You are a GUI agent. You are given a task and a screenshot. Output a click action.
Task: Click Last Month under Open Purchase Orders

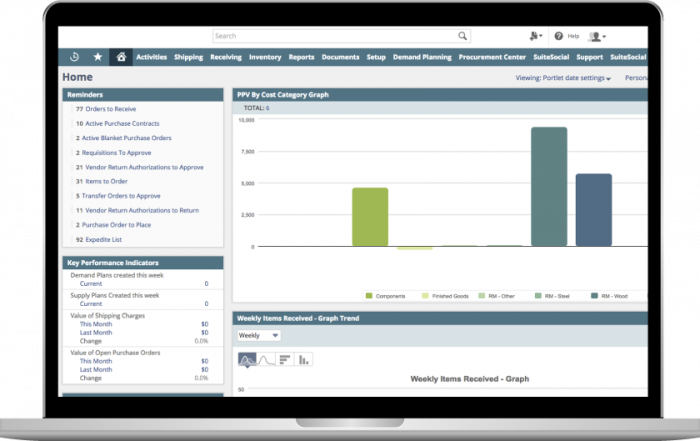tap(96, 370)
